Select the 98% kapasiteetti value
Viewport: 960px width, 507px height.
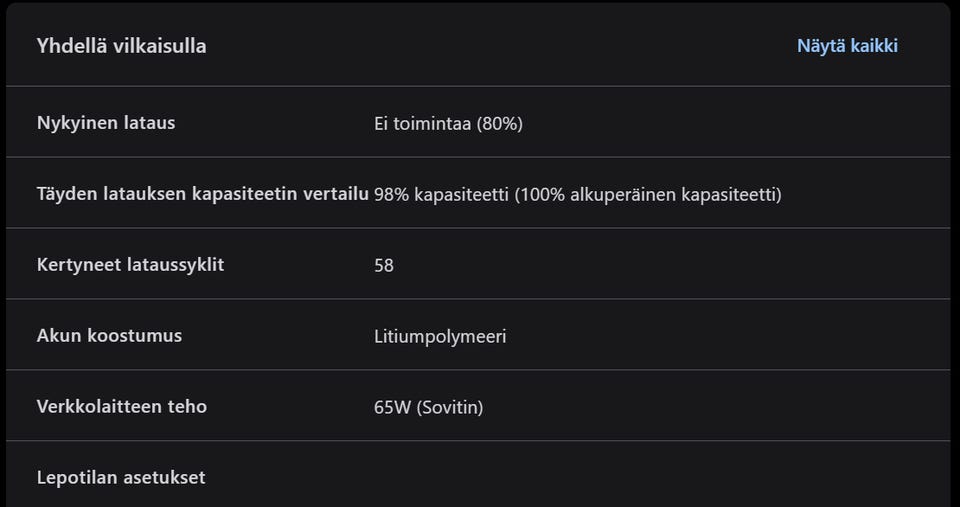click(441, 194)
